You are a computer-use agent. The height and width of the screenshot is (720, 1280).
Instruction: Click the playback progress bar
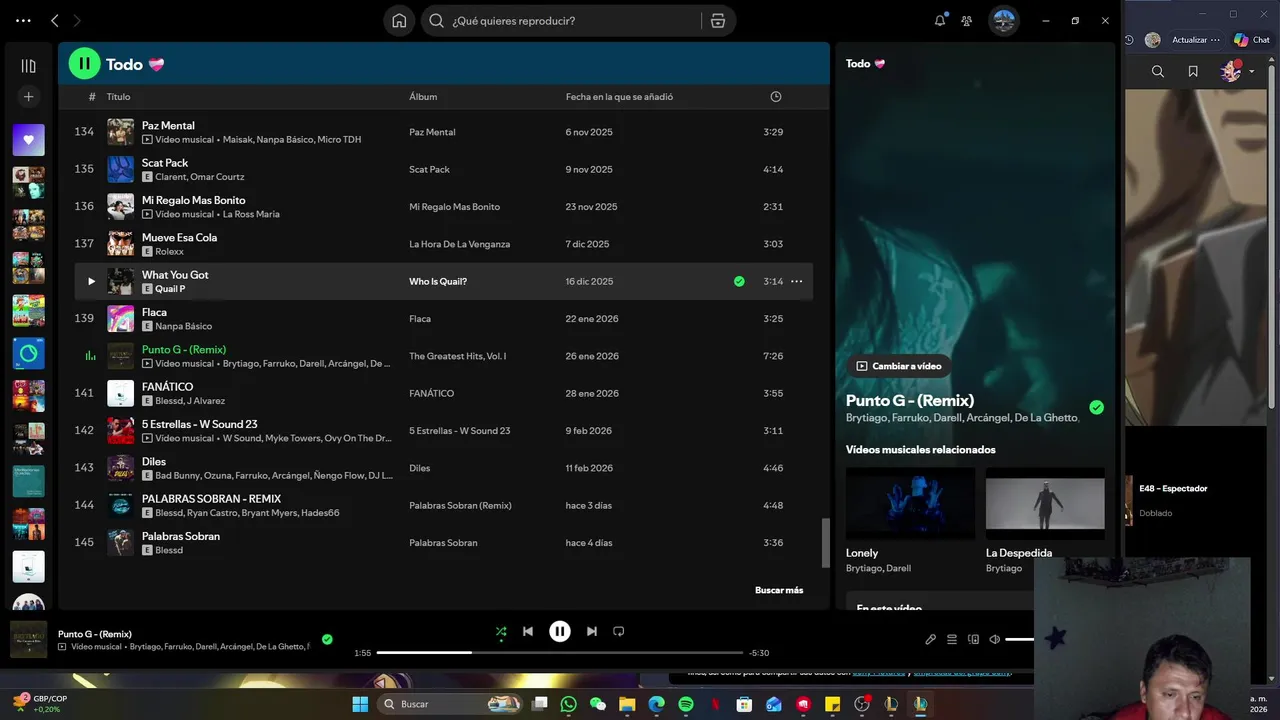[x=560, y=653]
